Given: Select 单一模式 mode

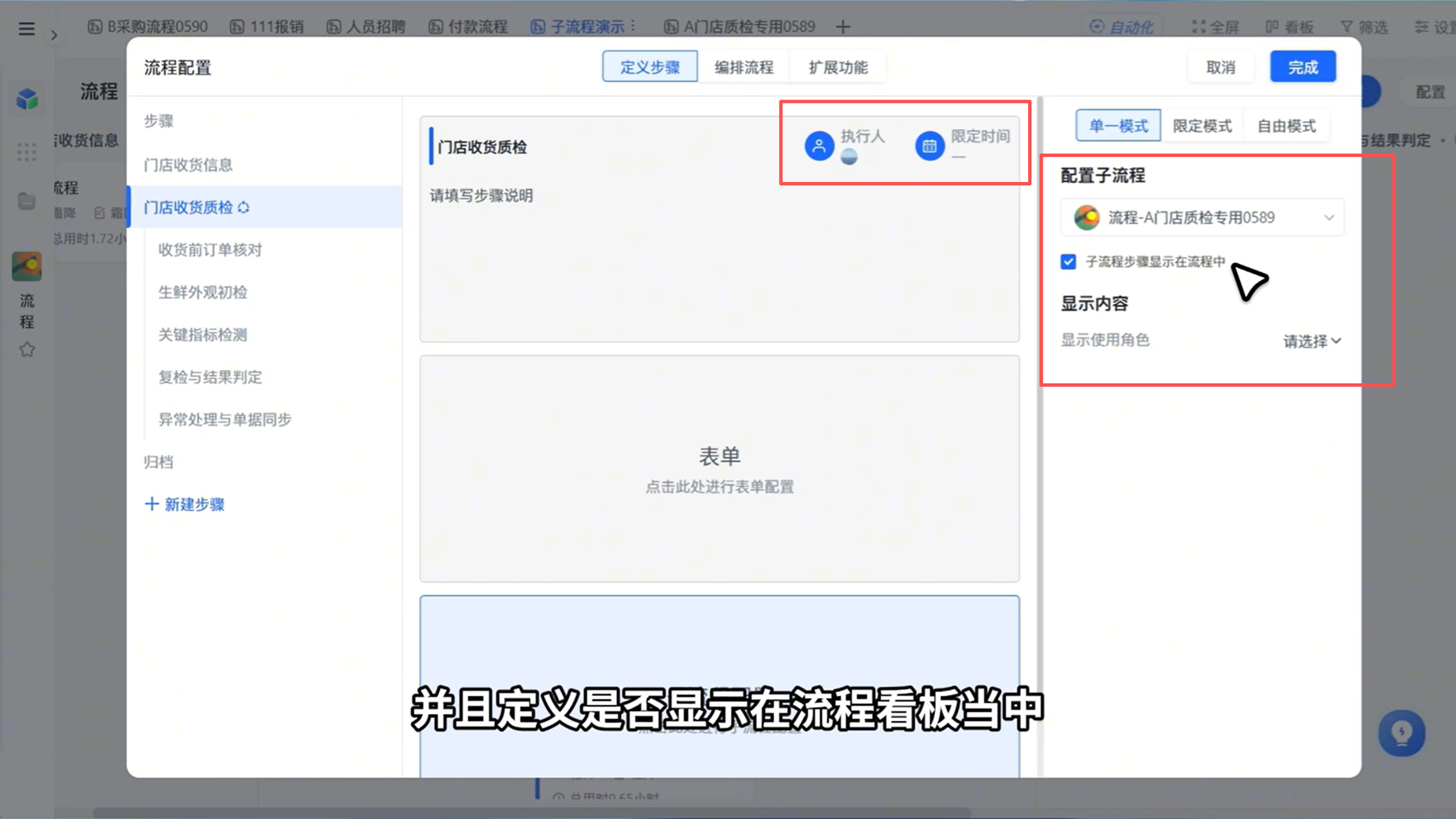Looking at the screenshot, I should coord(1118,126).
